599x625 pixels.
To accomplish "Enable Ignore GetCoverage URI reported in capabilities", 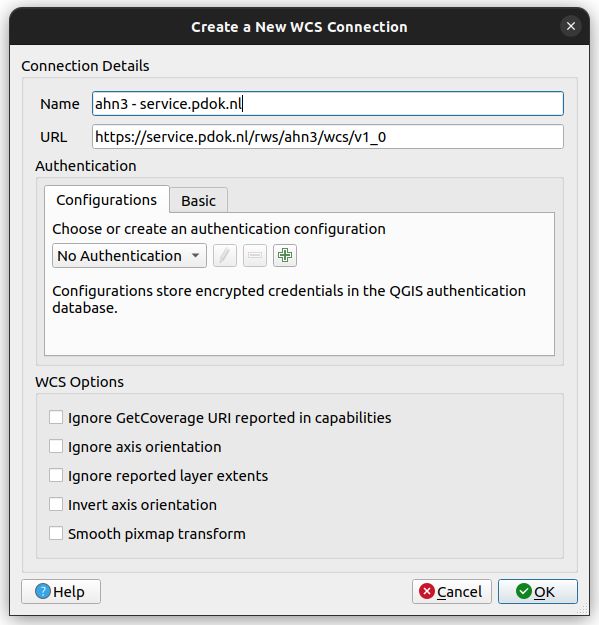I will click(x=56, y=417).
